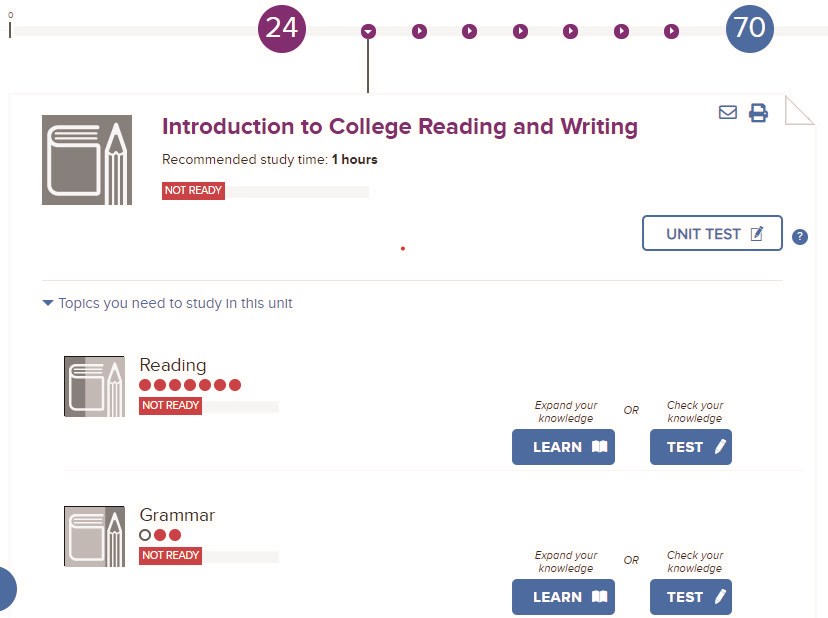Click the blue target score 70 circle
Image resolution: width=828 pixels, height=618 pixels.
coord(750,29)
